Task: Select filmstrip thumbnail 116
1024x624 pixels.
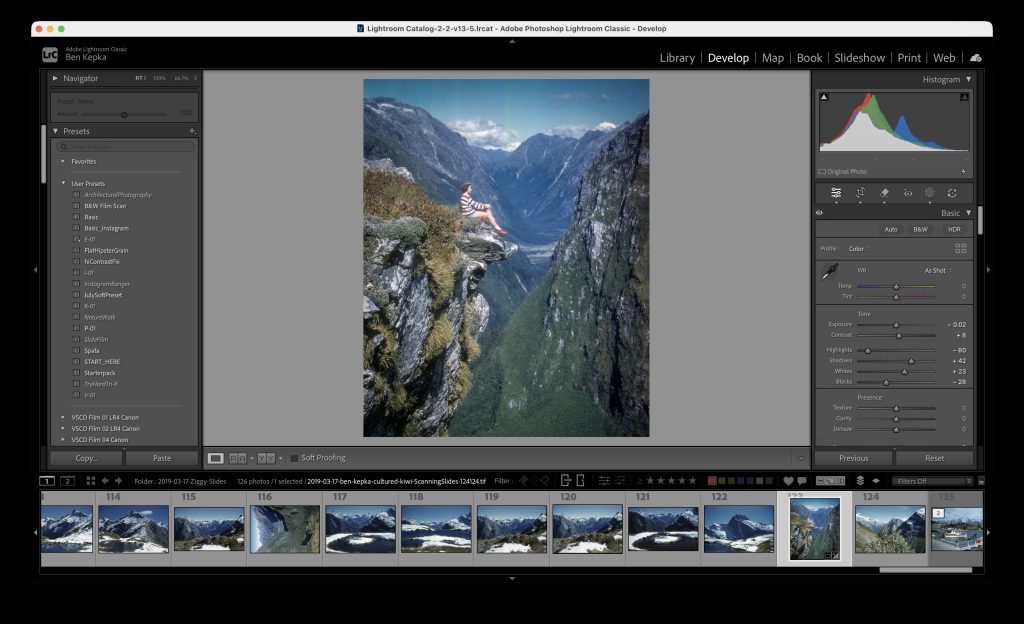Action: (x=285, y=529)
